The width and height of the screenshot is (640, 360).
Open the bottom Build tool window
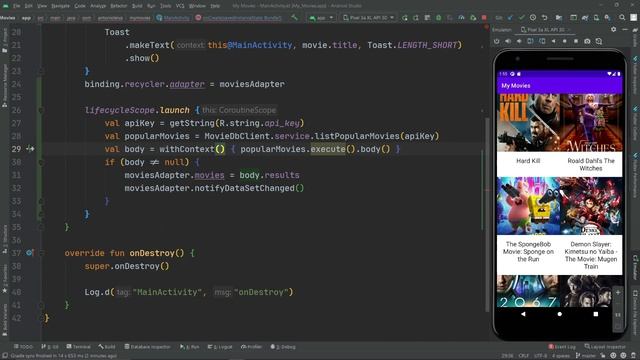click(107, 347)
